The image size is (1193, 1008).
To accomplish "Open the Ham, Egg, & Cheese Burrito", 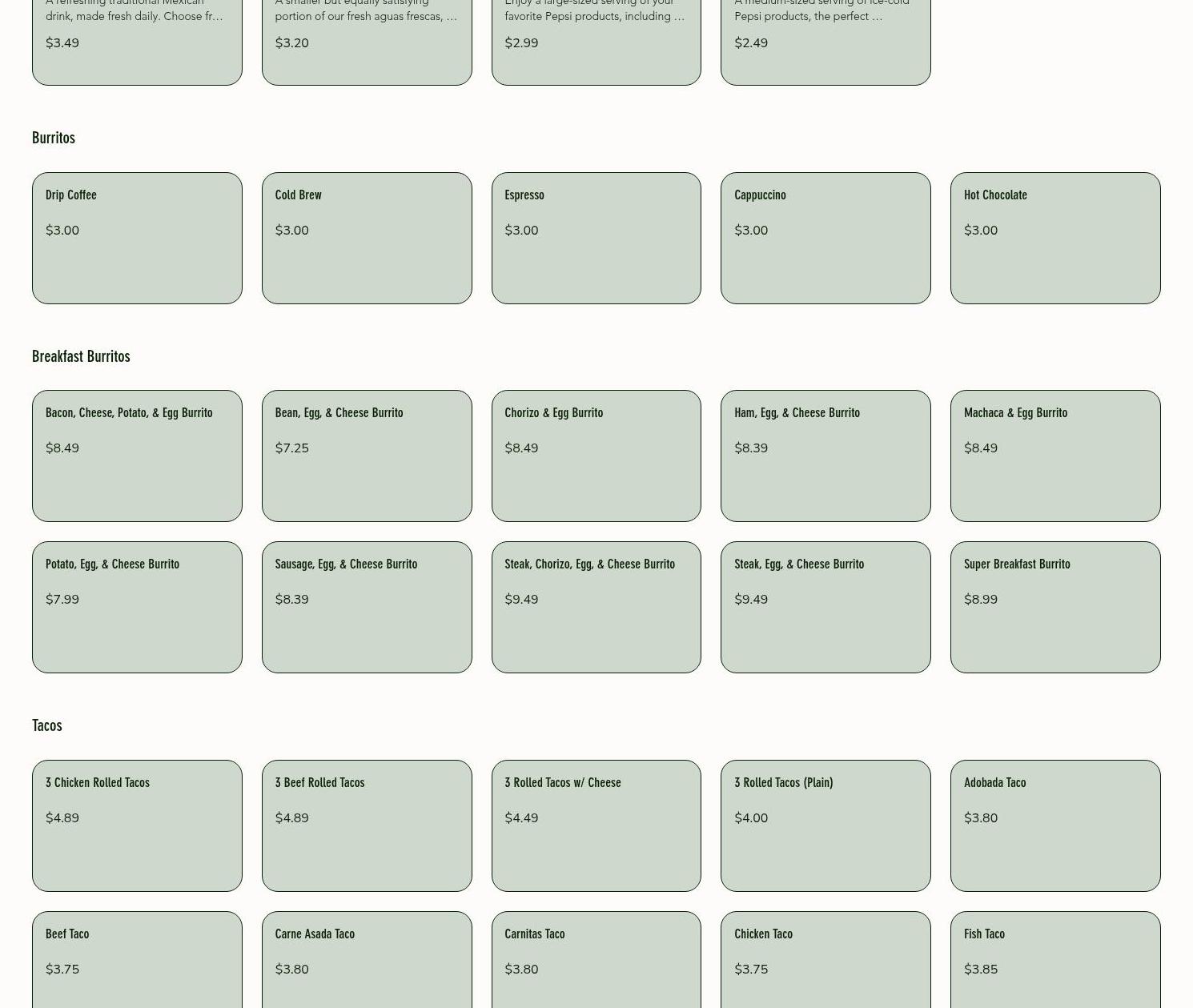I will click(825, 456).
